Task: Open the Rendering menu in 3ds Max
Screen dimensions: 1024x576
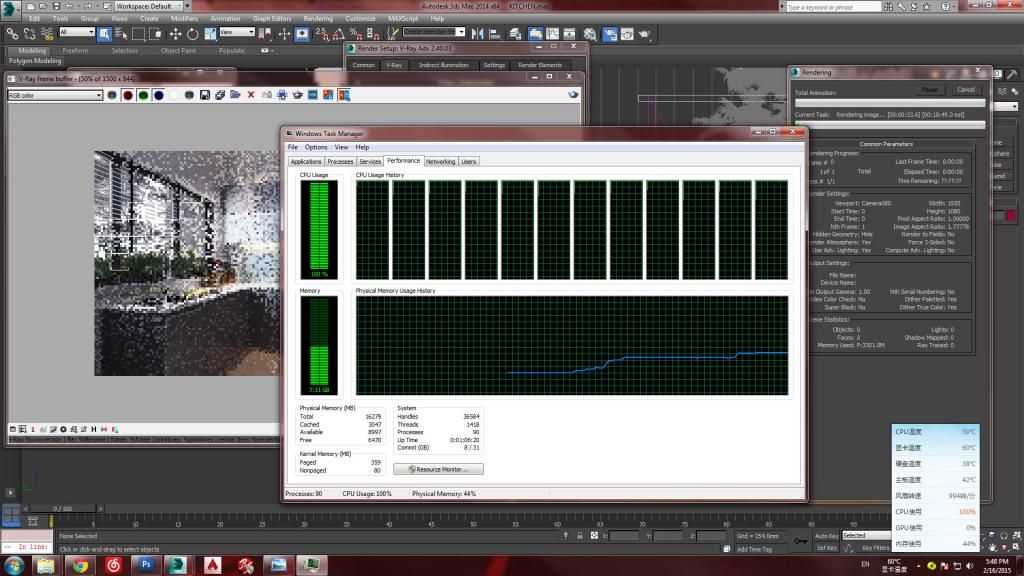Action: (317, 18)
